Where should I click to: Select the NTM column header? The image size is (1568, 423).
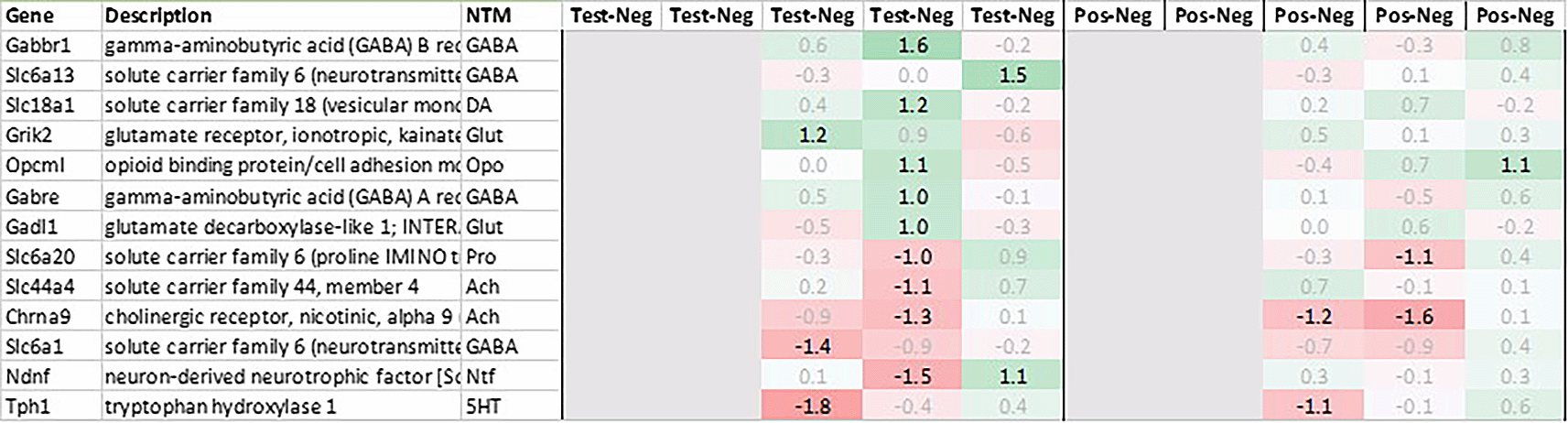(511, 16)
